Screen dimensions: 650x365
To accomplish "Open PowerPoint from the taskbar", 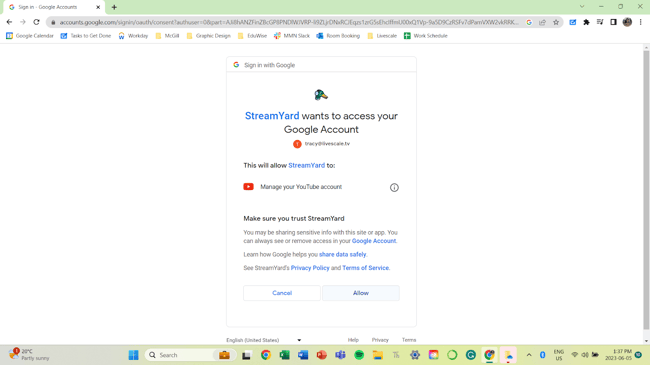I will (322, 355).
